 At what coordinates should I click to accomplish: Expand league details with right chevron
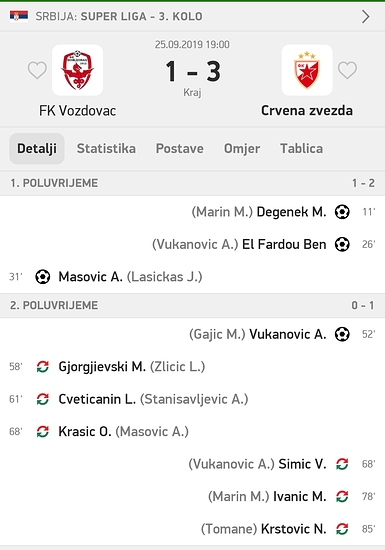pyautogui.click(x=365, y=16)
